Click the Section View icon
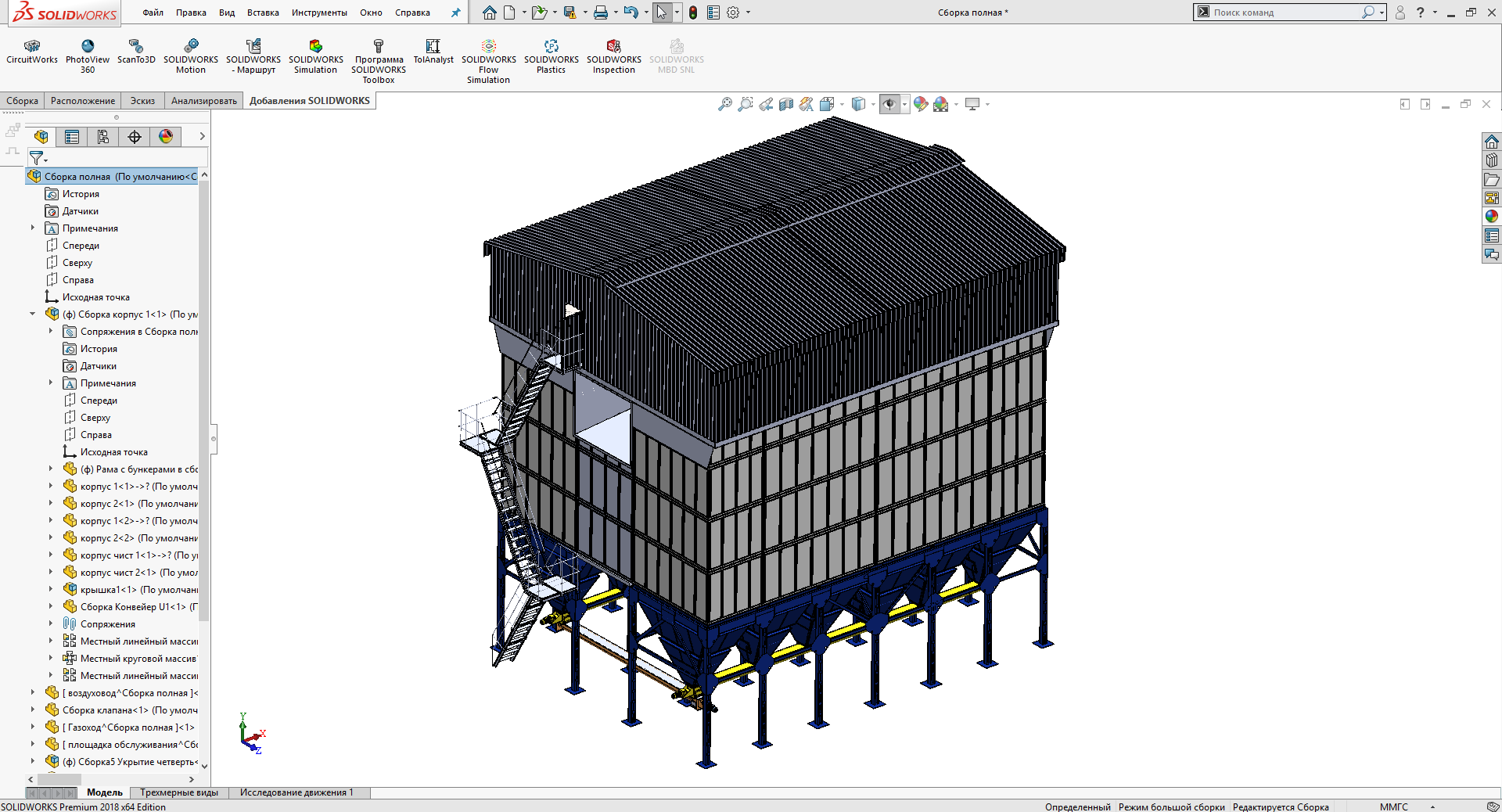The width and height of the screenshot is (1502, 812). (786, 104)
